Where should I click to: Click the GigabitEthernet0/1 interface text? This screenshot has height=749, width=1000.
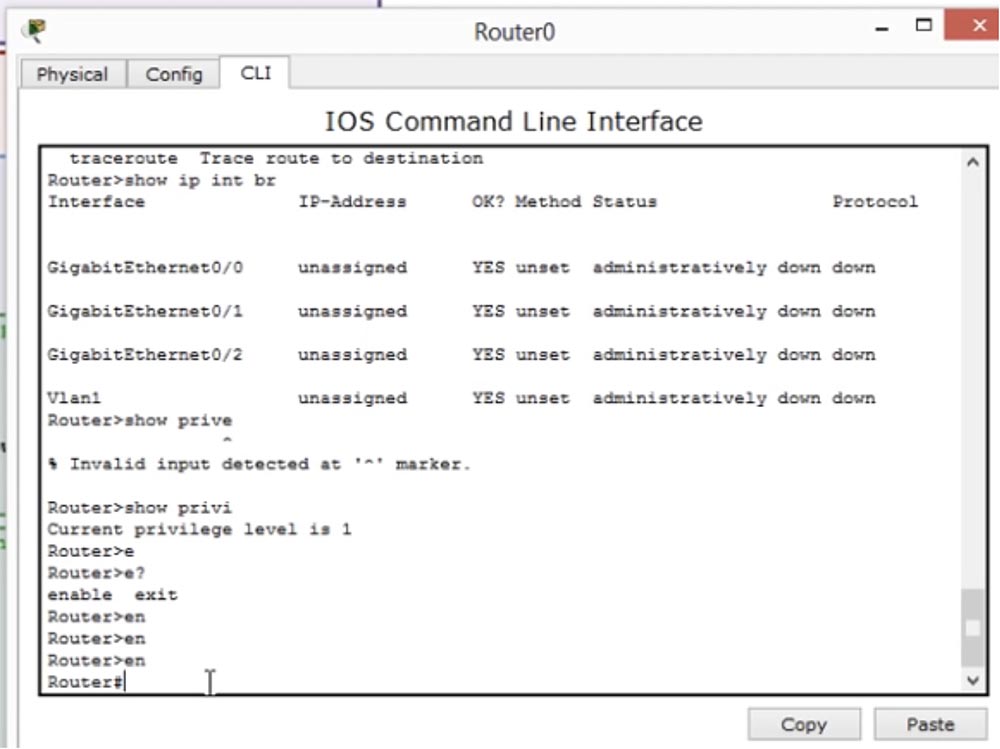(x=145, y=311)
